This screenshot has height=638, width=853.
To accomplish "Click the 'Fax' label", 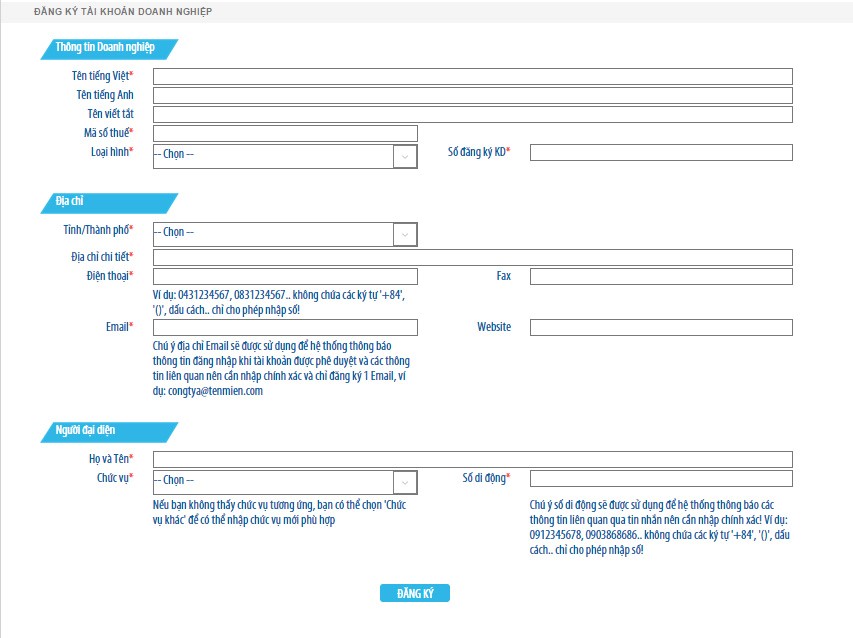I will (504, 276).
